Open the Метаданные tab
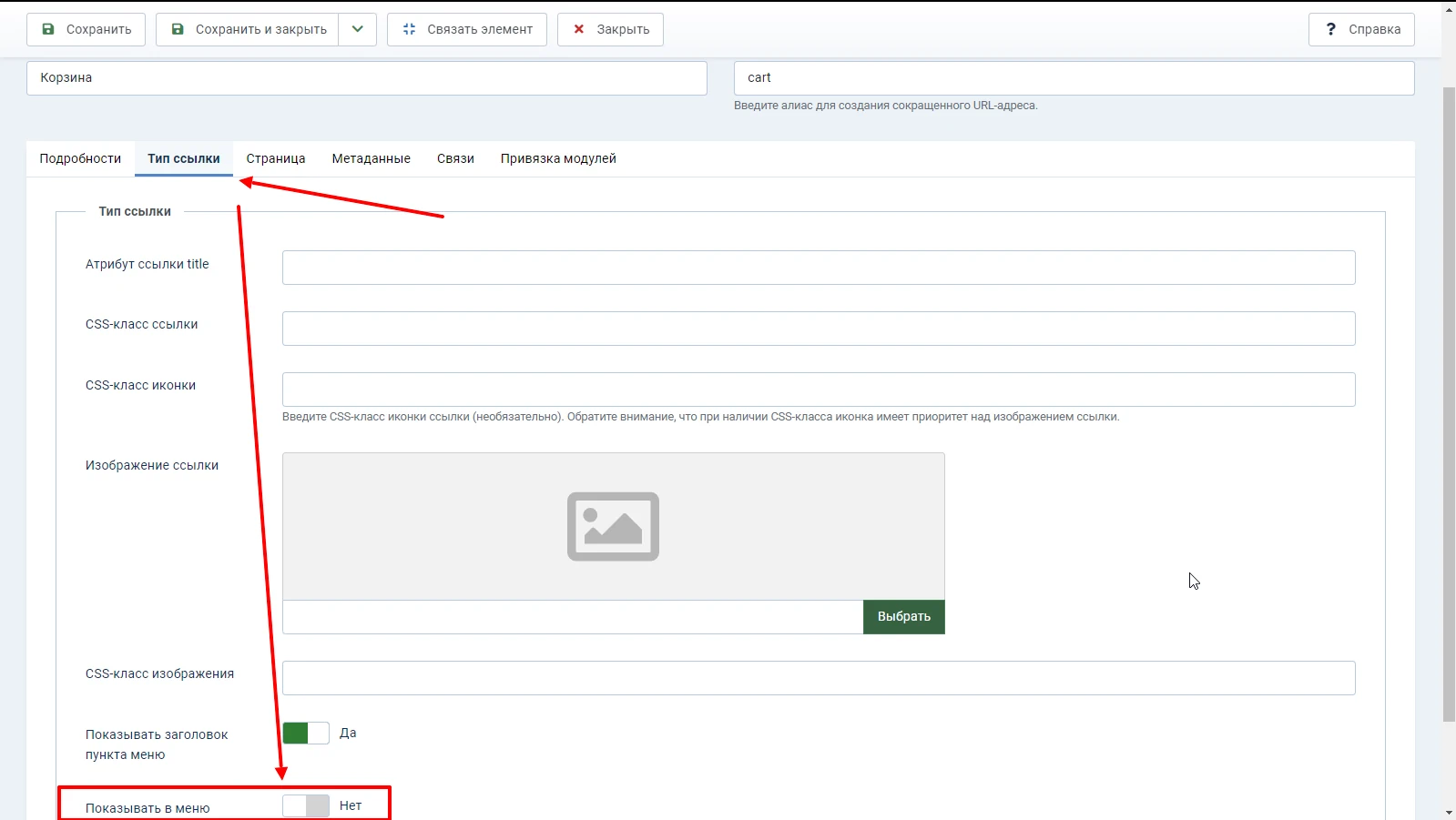1456x820 pixels. pyautogui.click(x=372, y=158)
